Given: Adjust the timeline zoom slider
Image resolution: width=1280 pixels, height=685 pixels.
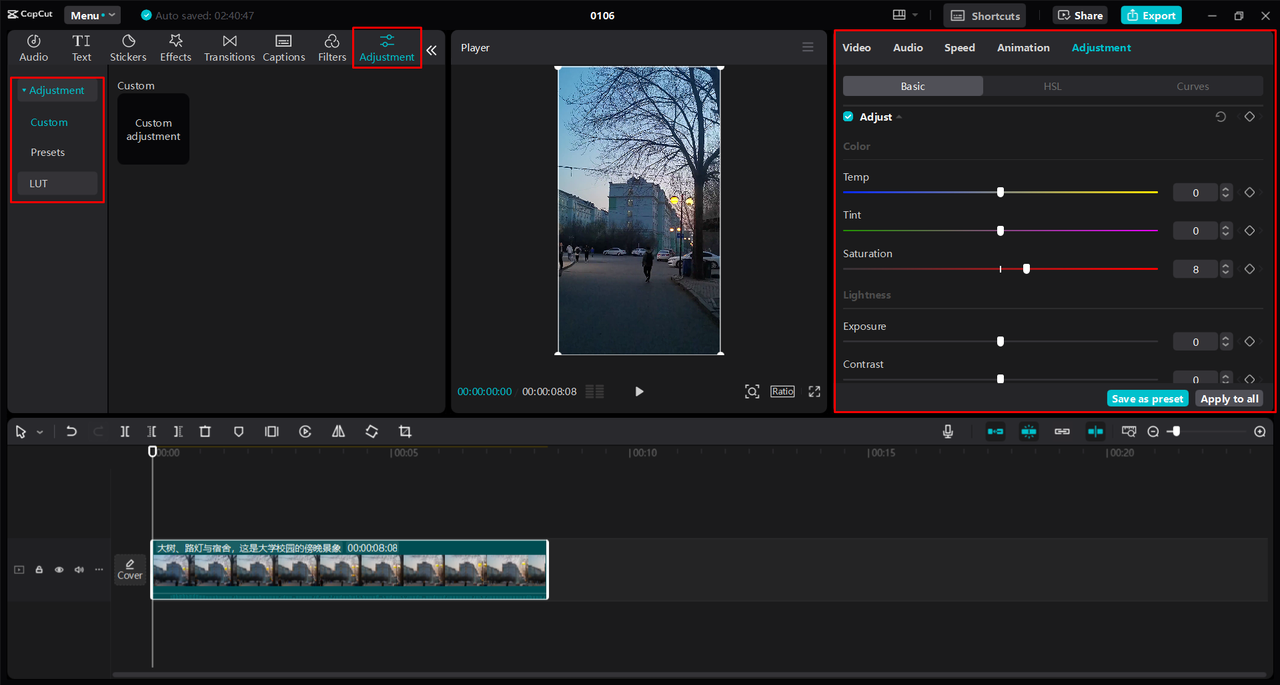Looking at the screenshot, I should click(1176, 431).
